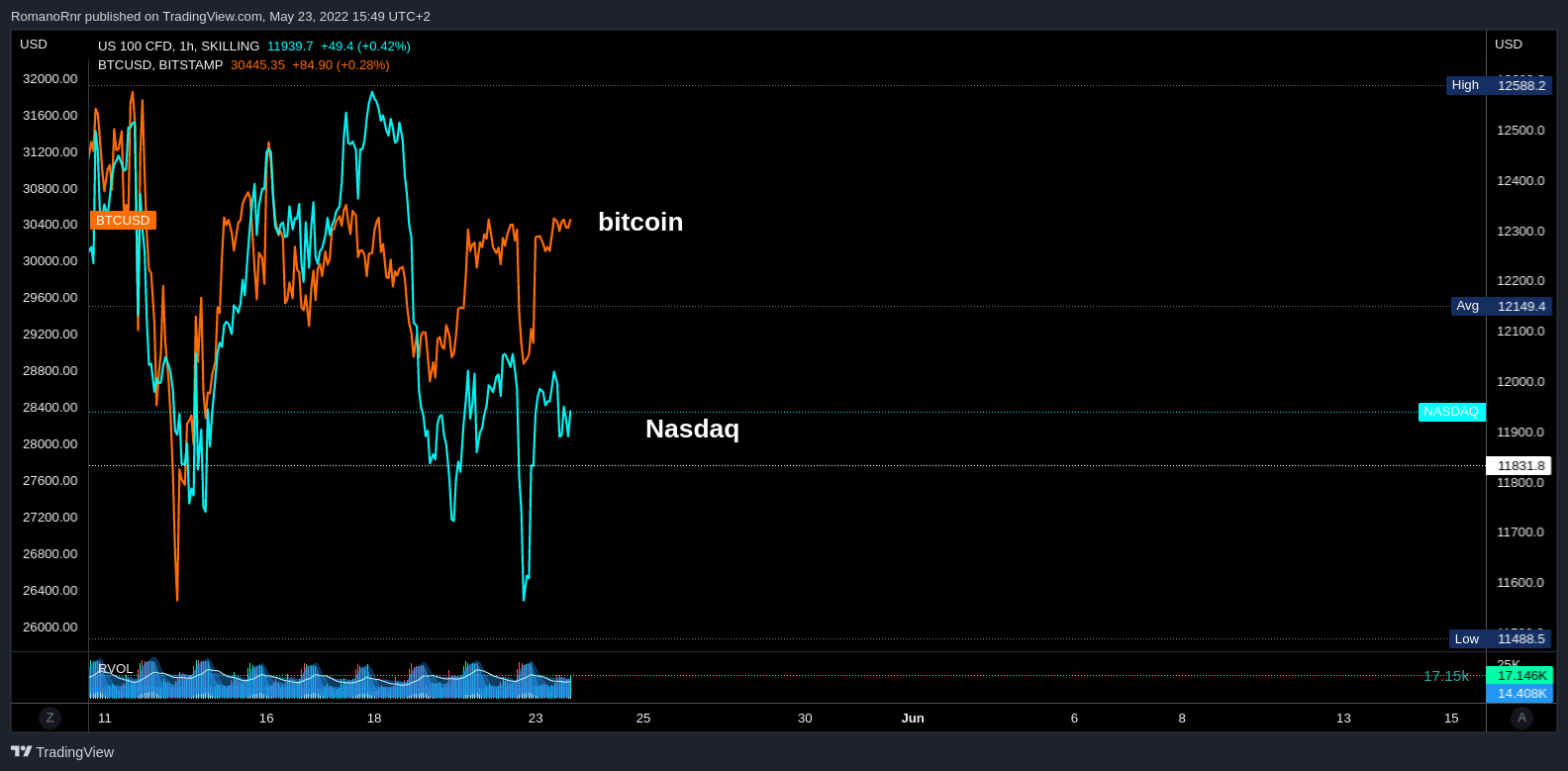Click the 28400.00 left price tick
Screen dimensions: 1568x771
(49, 408)
